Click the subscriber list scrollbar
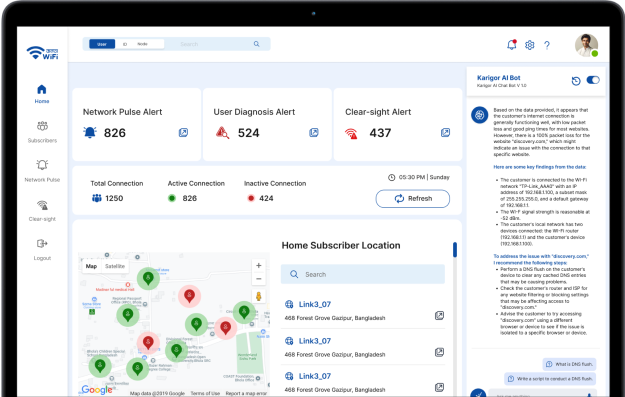Screen dimensions: 625x397 (455, 250)
